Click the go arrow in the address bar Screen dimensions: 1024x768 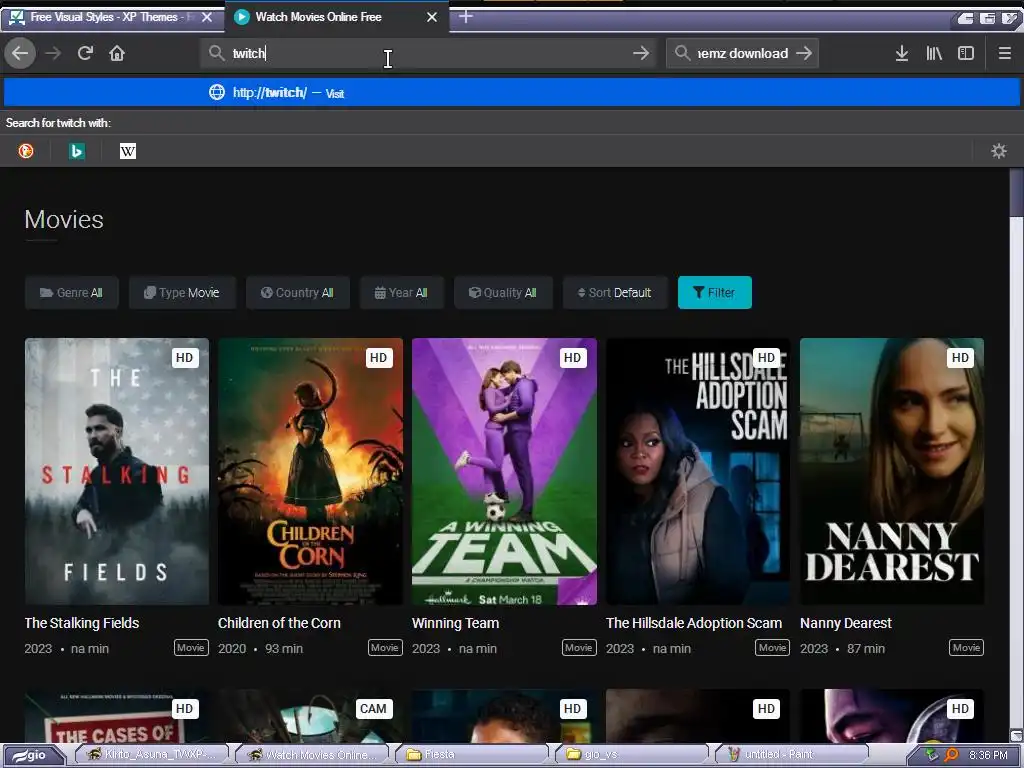click(x=641, y=53)
